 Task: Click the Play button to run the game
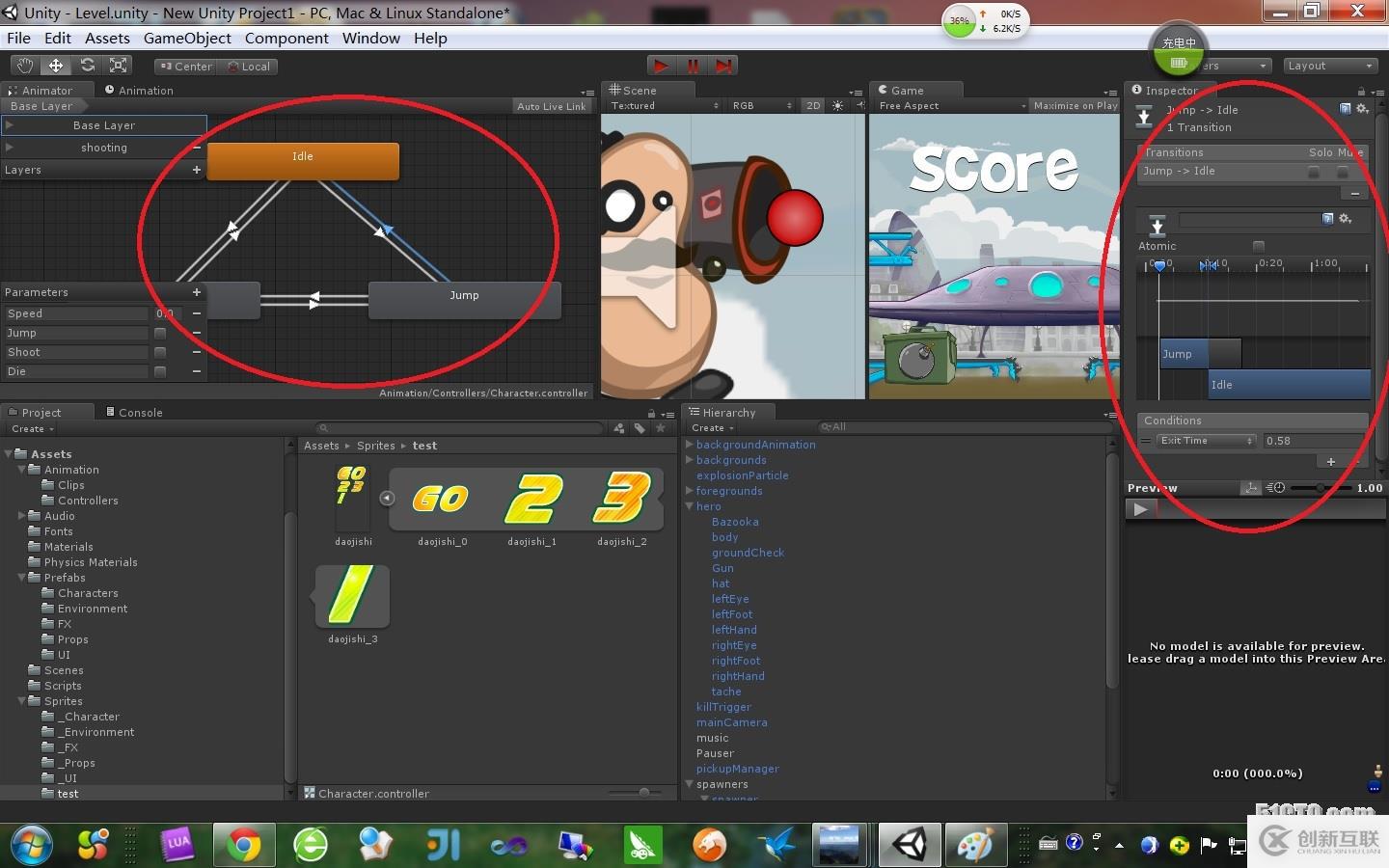coord(661,66)
